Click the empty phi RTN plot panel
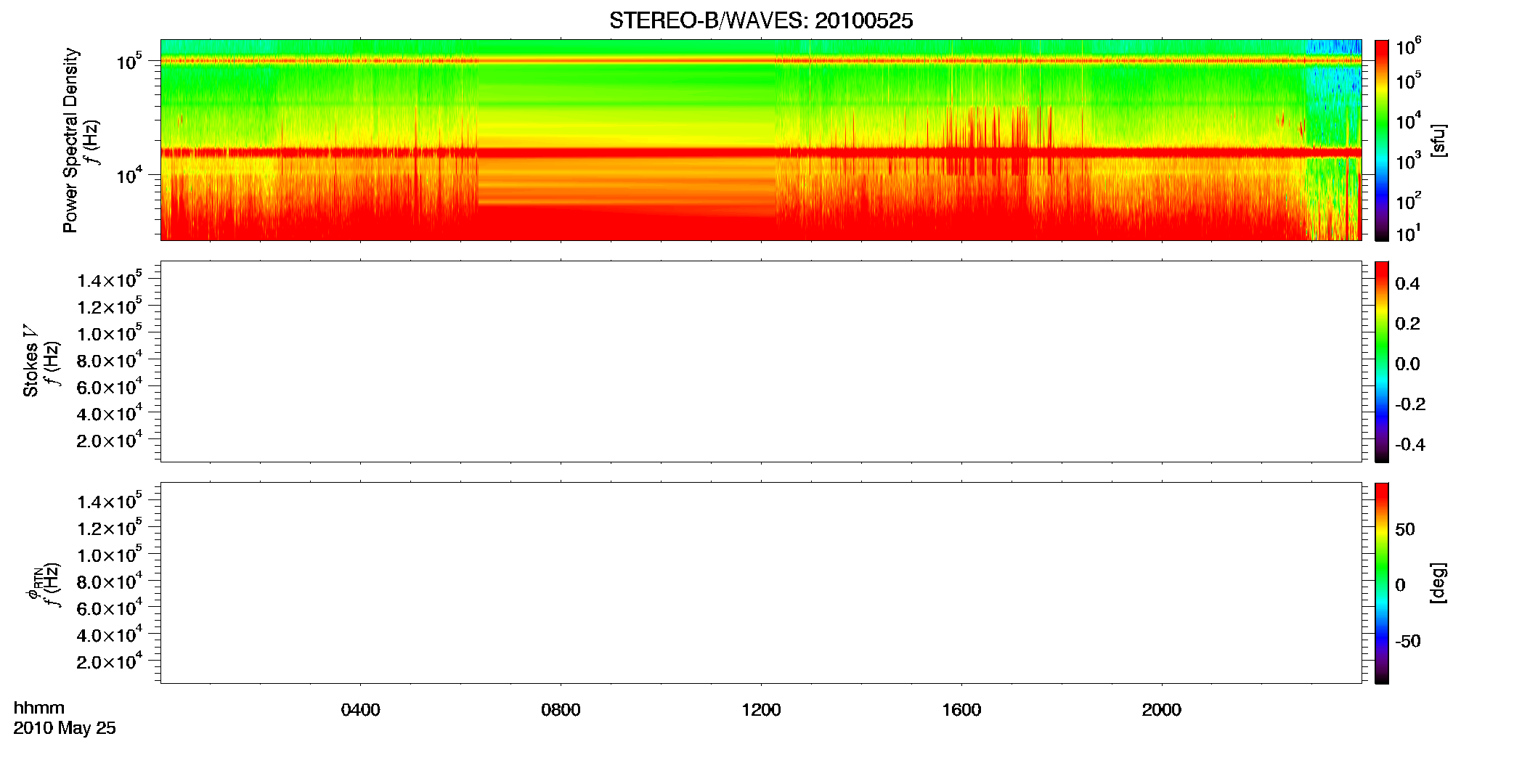The image size is (1522, 784). point(761,583)
